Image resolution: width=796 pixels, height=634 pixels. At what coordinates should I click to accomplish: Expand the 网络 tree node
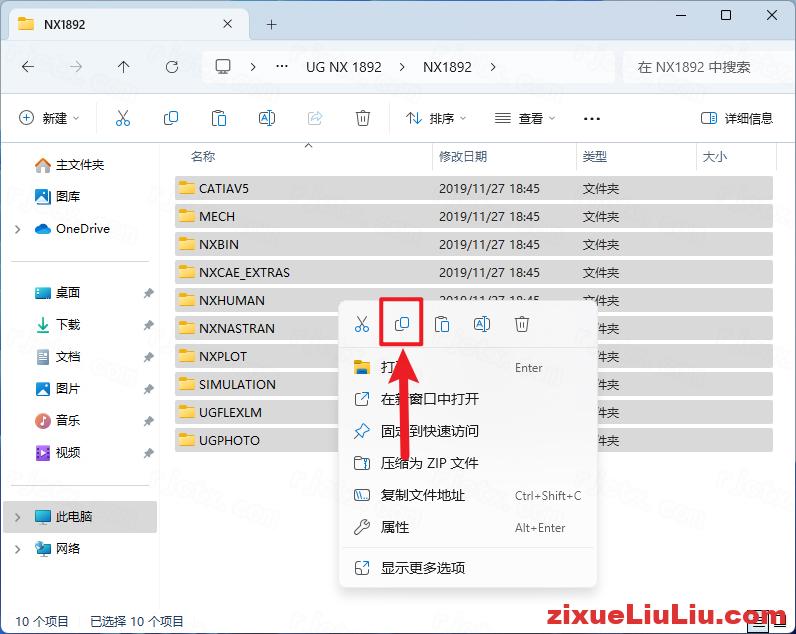click(18, 549)
